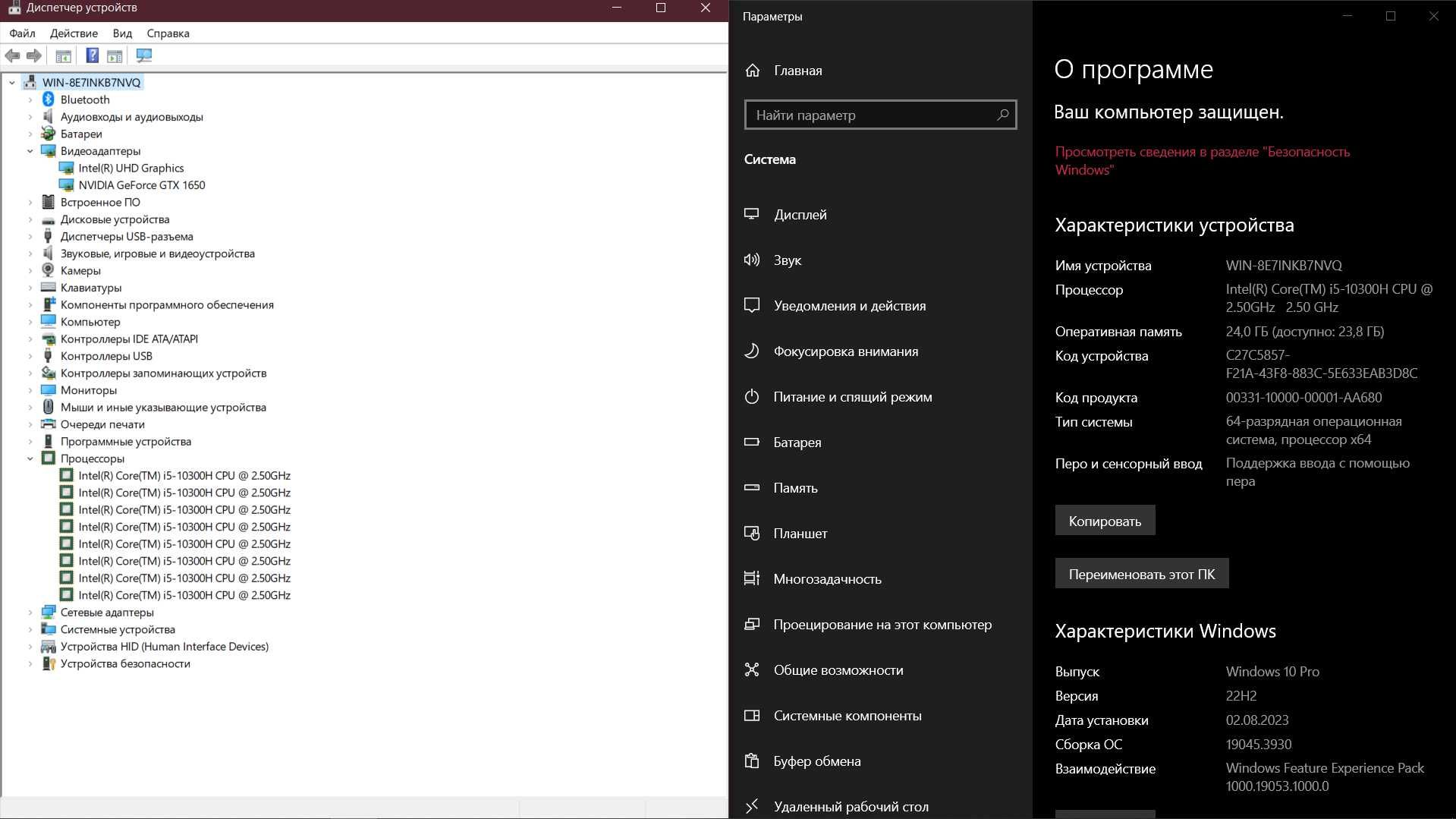Click the Monitors (Мониторы) category icon
This screenshot has width=1456, height=819.
tap(49, 389)
